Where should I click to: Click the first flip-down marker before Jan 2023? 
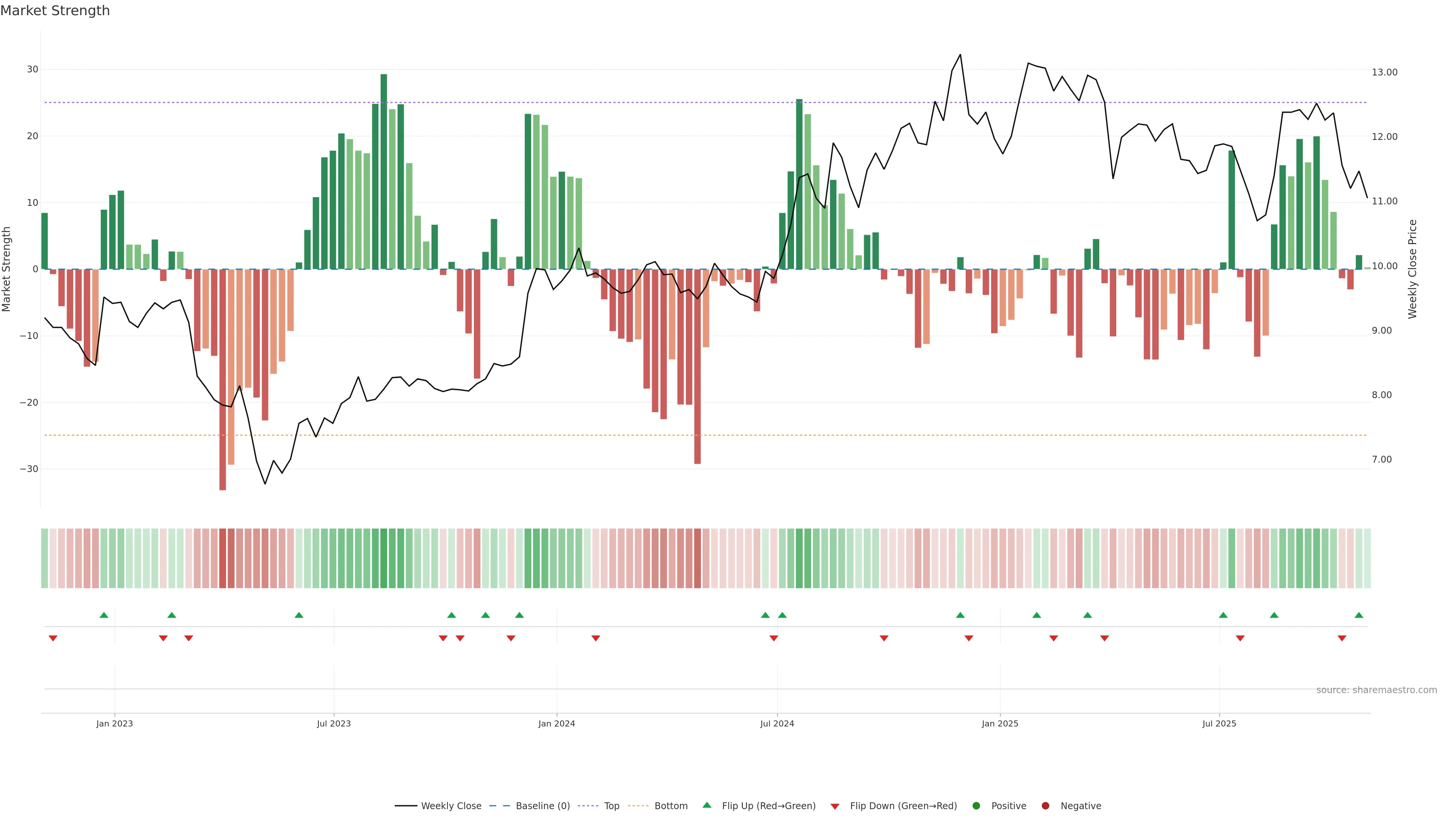coord(53,638)
